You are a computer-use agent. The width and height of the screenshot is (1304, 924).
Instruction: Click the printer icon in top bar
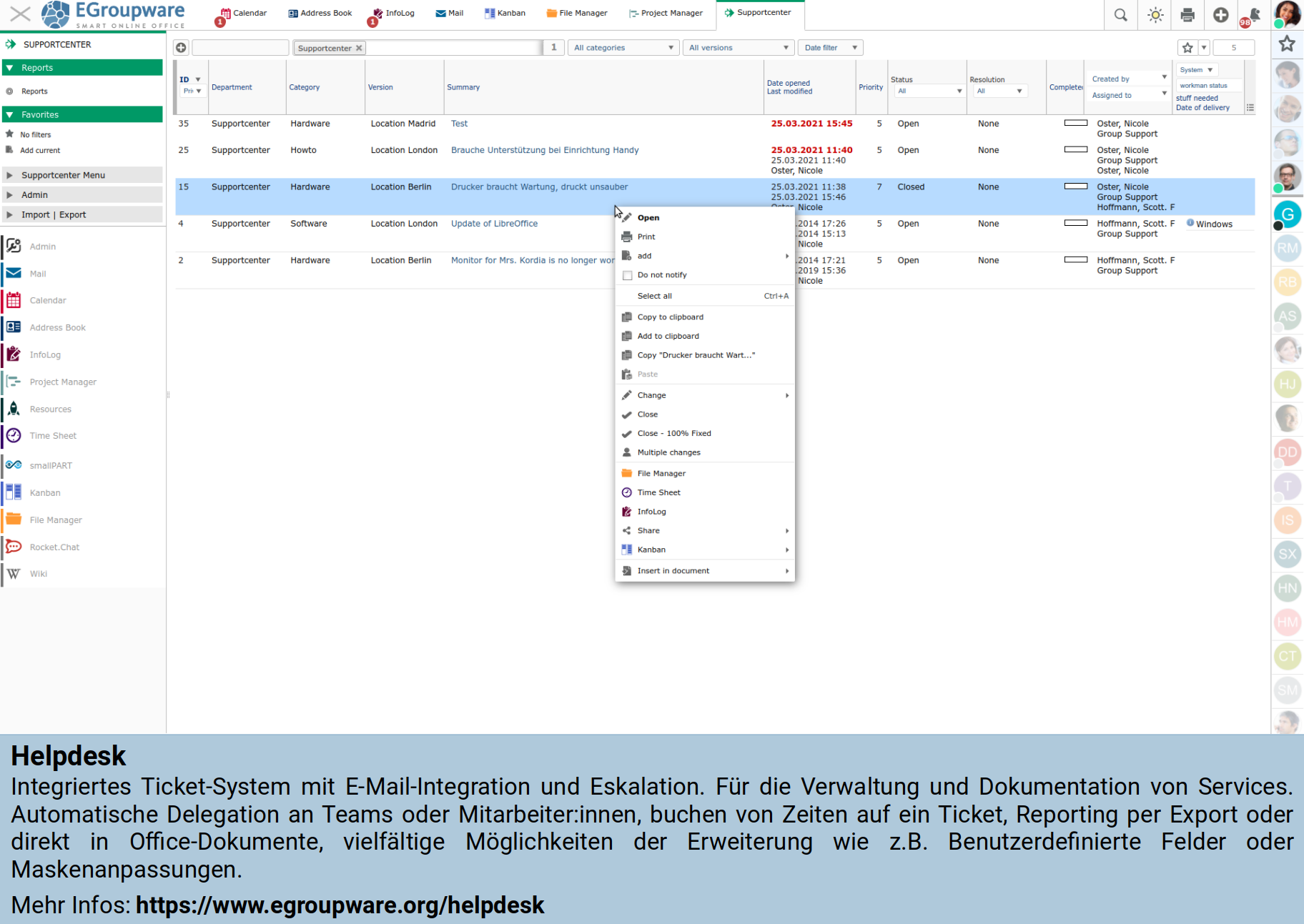(x=1187, y=15)
